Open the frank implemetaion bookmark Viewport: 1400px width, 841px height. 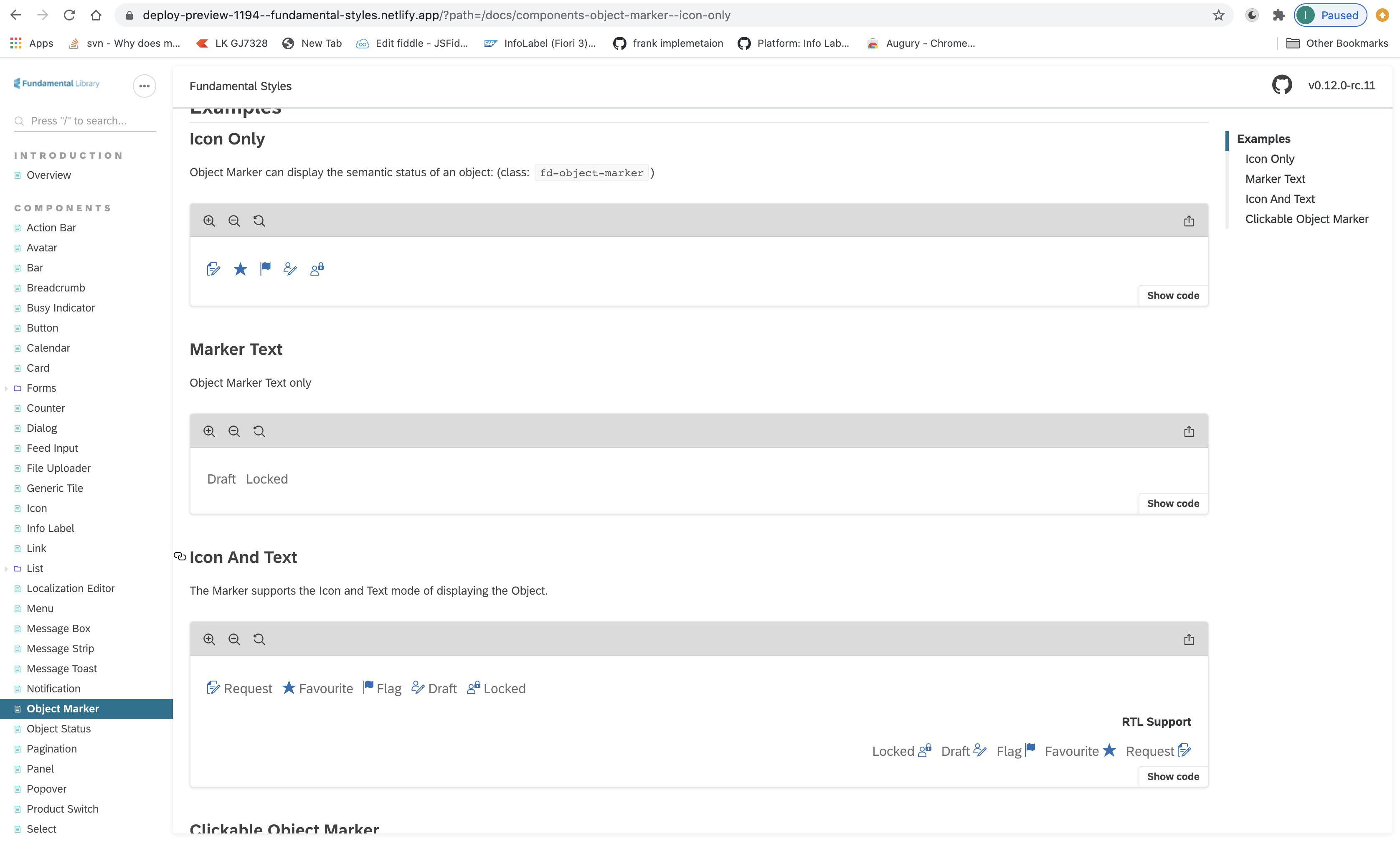point(668,43)
